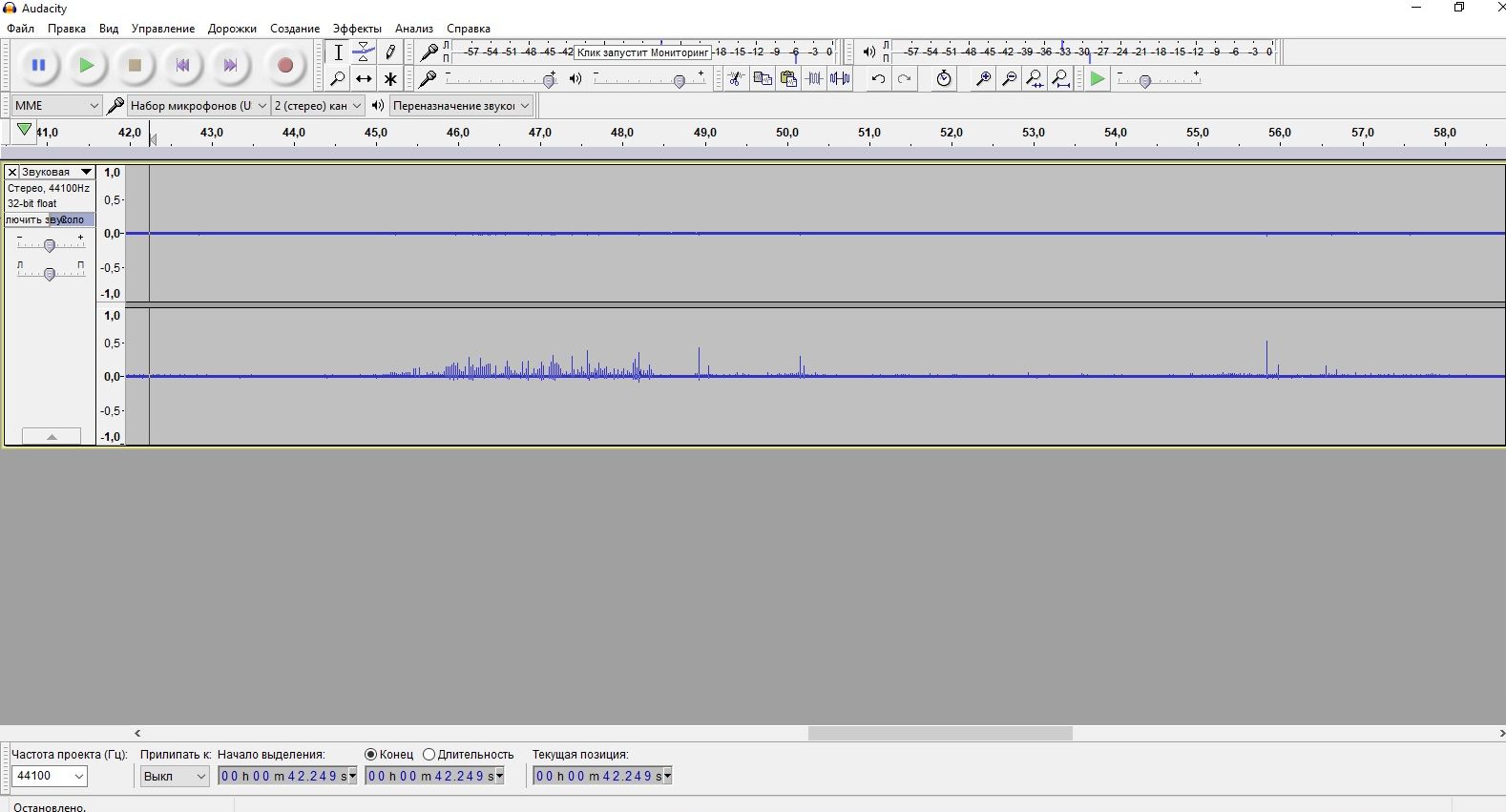Start monitoring on the recording level meter
1506x812 pixels.
point(644,52)
